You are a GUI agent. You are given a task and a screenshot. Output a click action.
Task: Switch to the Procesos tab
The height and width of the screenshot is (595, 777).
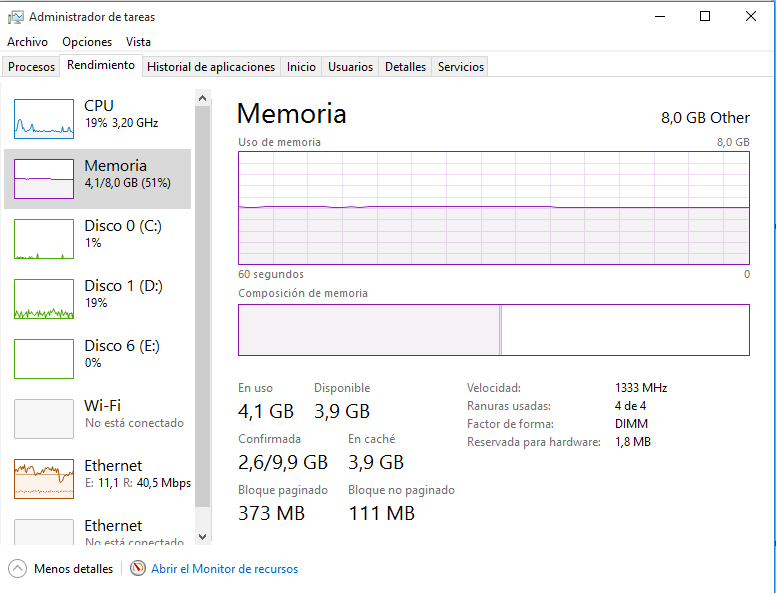(31, 67)
